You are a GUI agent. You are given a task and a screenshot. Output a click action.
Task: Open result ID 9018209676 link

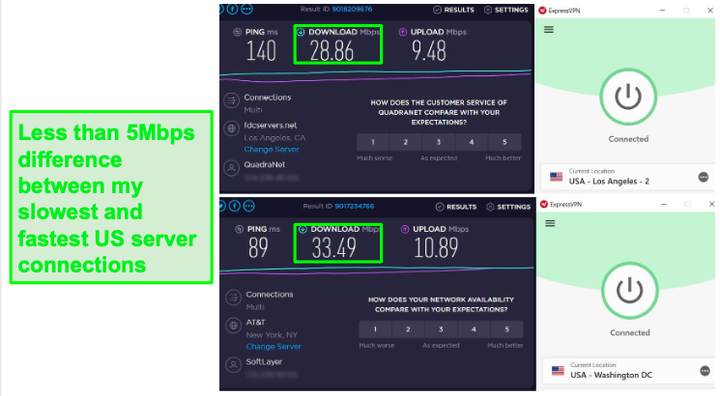click(352, 9)
